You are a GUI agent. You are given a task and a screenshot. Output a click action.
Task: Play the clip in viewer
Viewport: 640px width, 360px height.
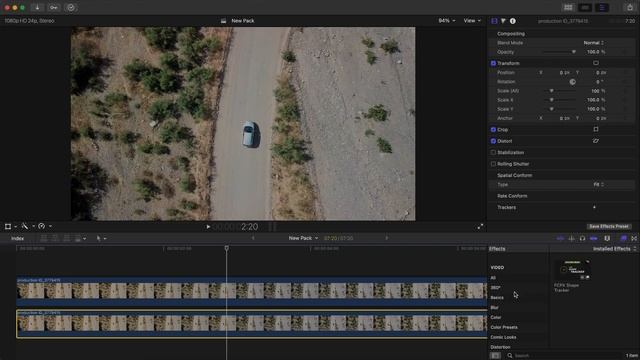(x=208, y=227)
